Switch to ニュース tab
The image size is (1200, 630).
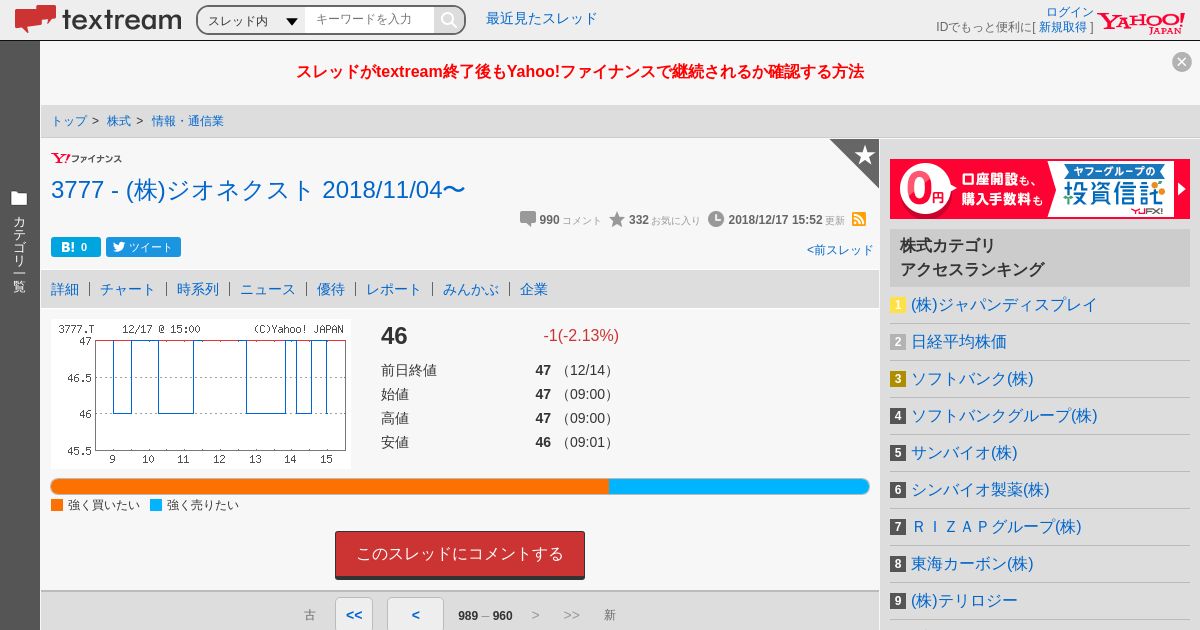268,289
